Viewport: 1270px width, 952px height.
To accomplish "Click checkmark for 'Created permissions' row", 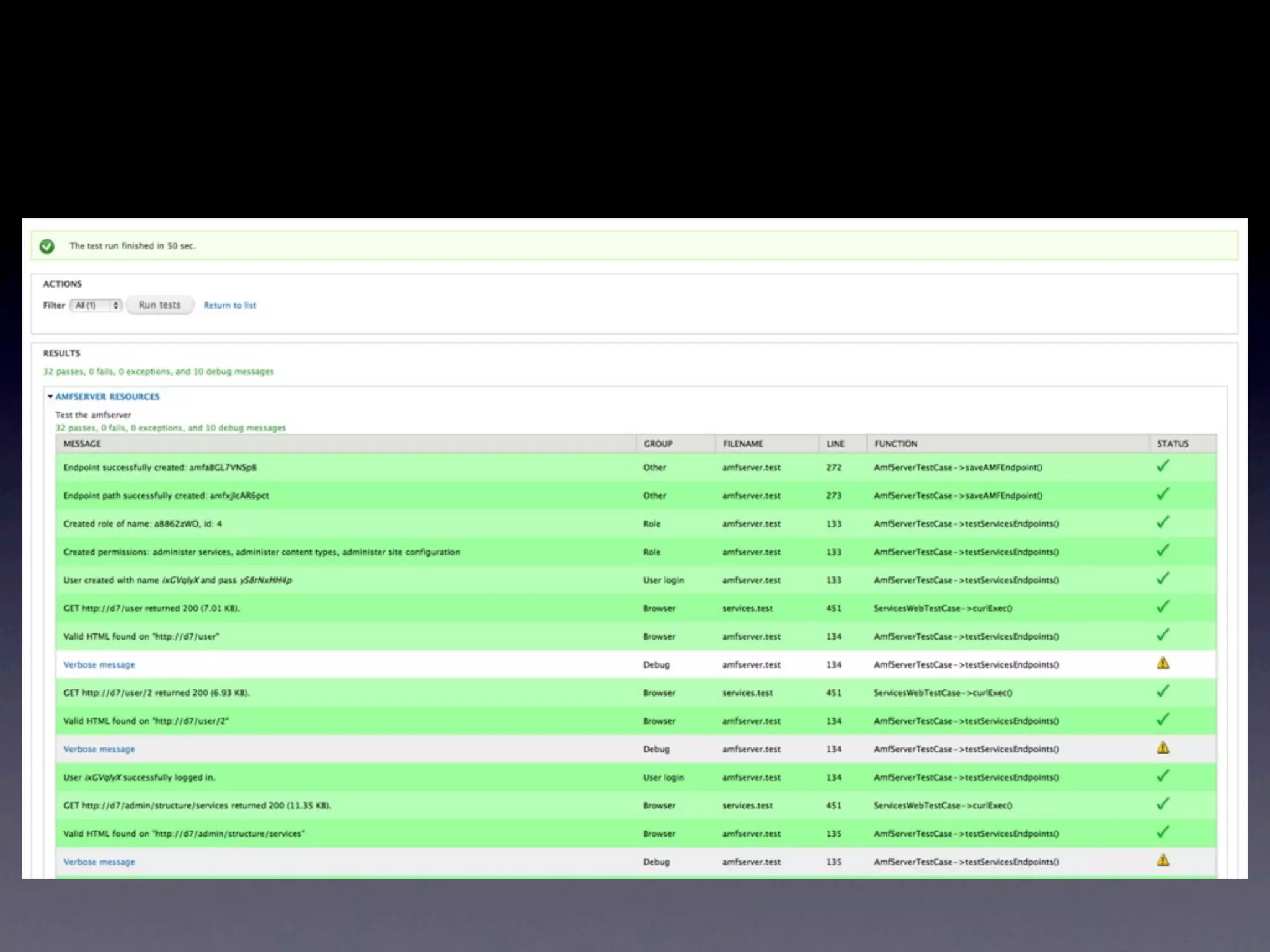I will [x=1163, y=550].
